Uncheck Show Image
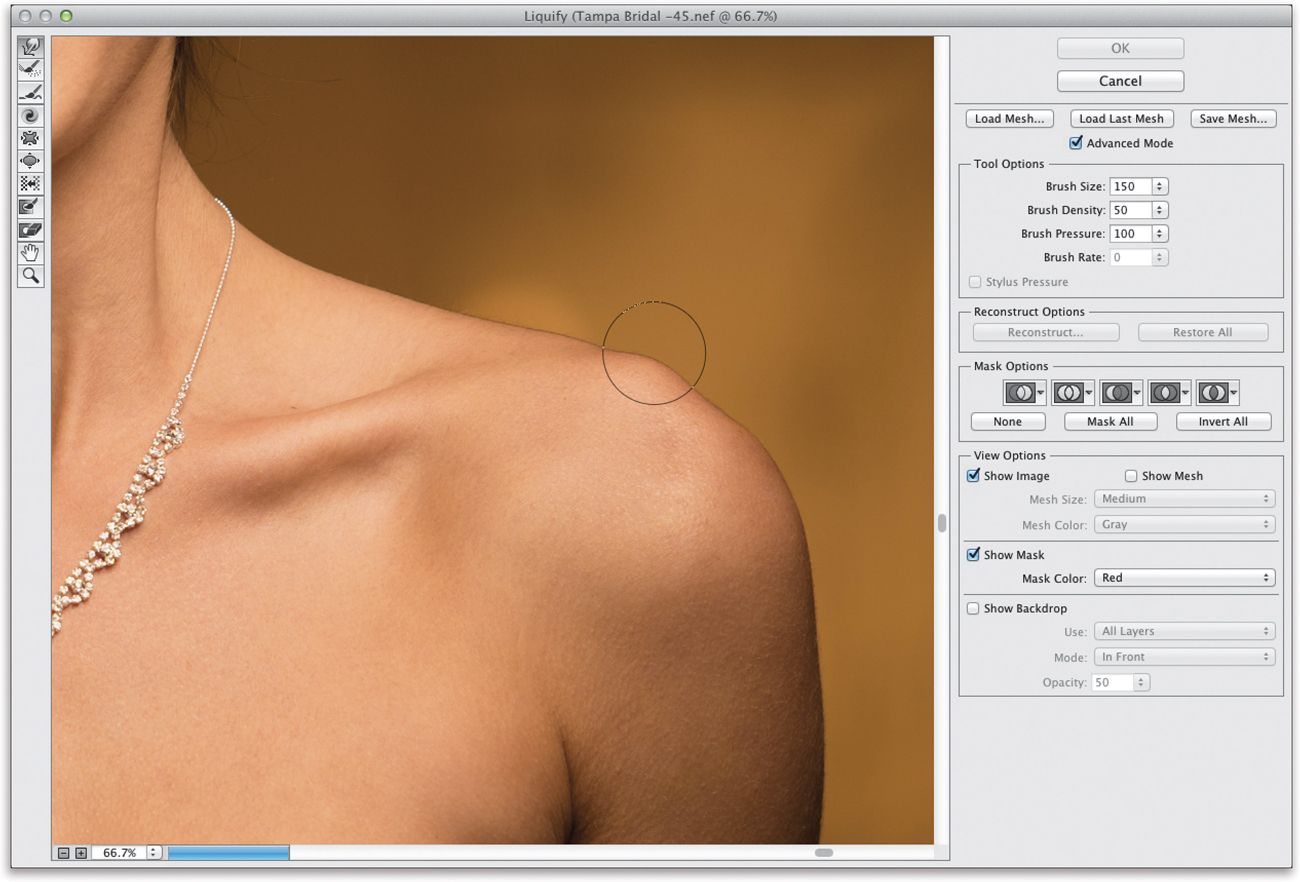1300x882 pixels. (973, 476)
